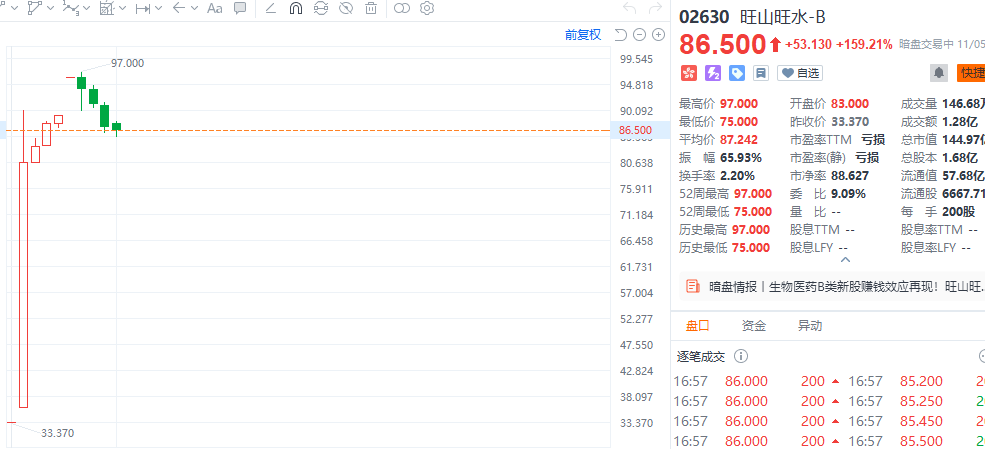985x449 pixels.
Task: Click the 85.500 trade price row
Action: (919, 441)
